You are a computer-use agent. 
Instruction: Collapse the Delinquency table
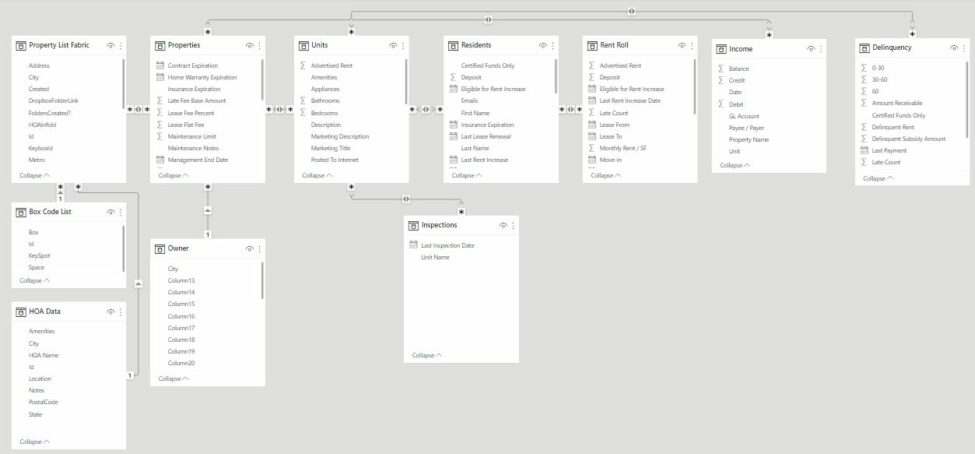(877, 178)
